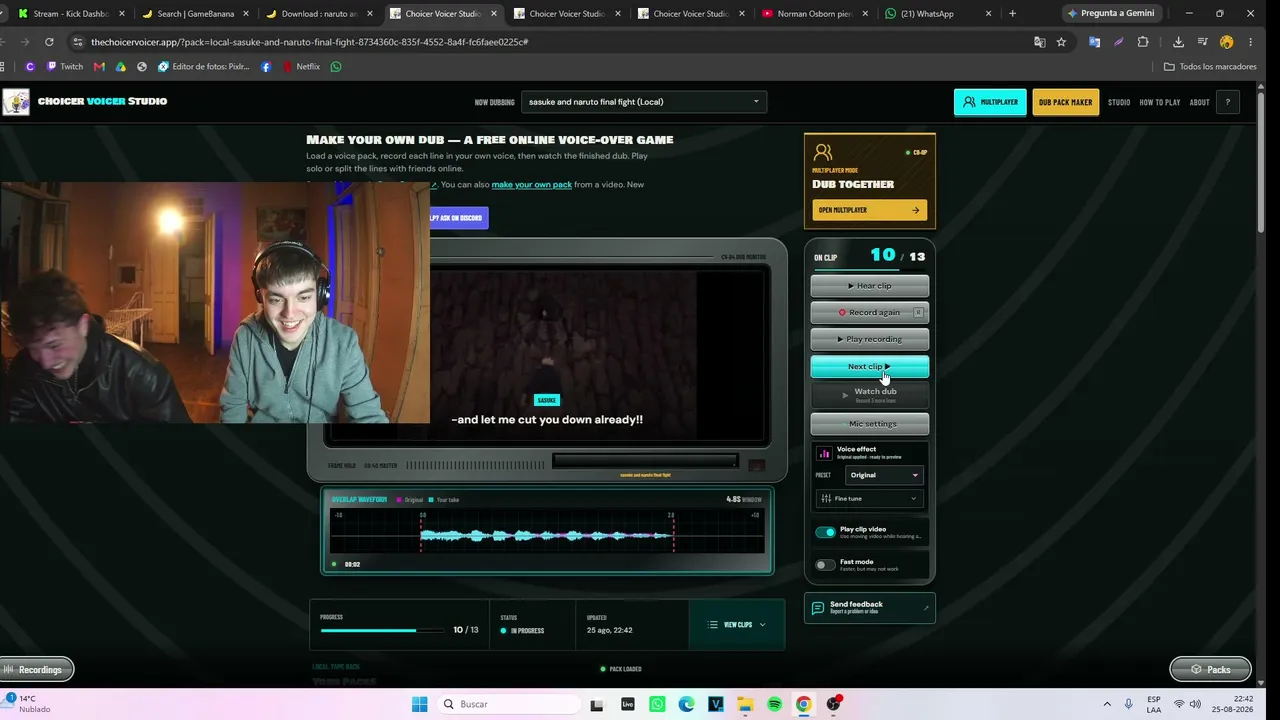Image resolution: width=1280 pixels, height=720 pixels.
Task: Open the Windows Start menu
Action: [420, 704]
